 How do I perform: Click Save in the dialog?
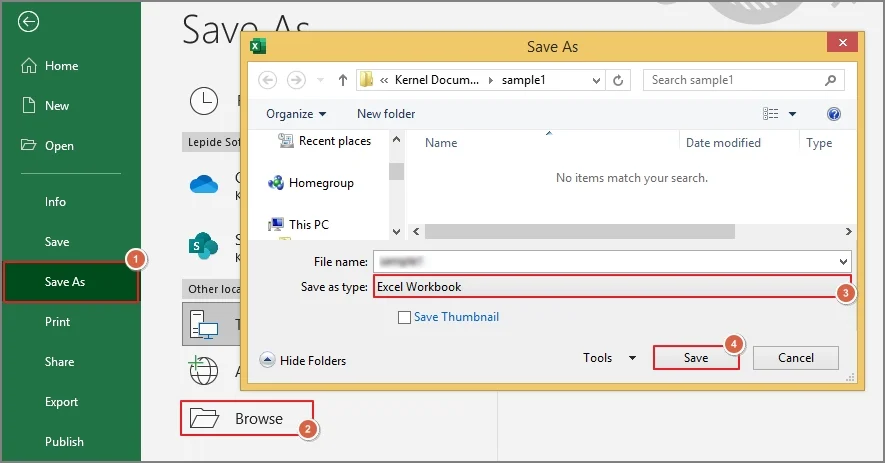tap(696, 358)
